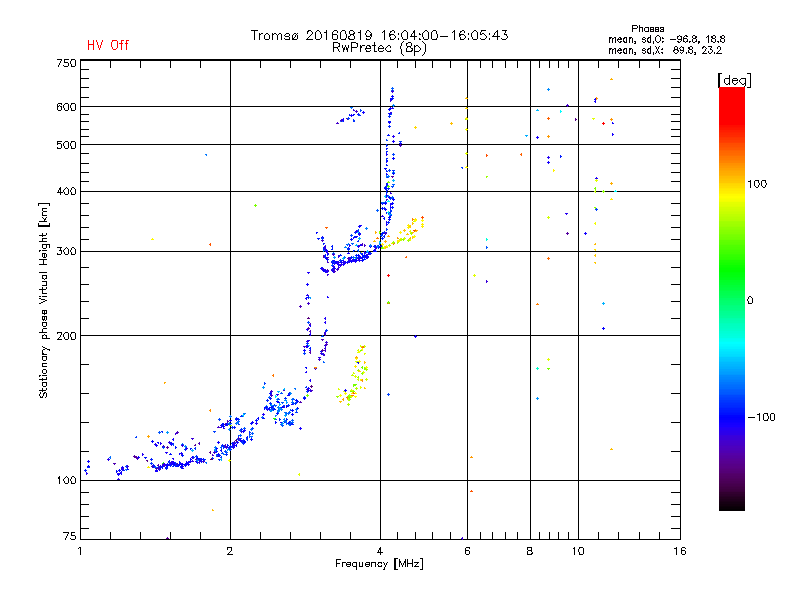800x600 pixels.
Task: Click the 'RwPretec (8p)' subtitle
Action: (379, 48)
